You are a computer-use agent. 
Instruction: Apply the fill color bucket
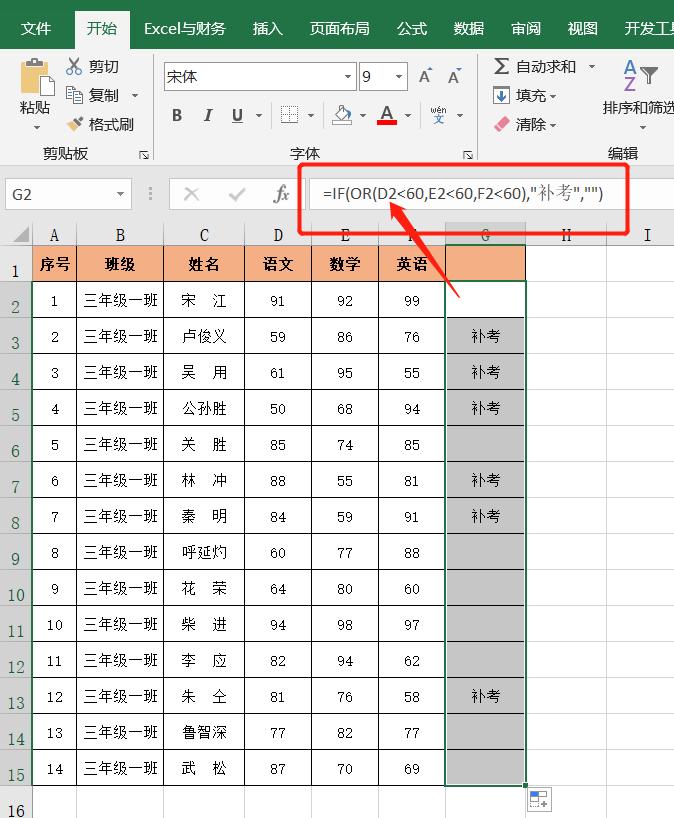(x=342, y=115)
